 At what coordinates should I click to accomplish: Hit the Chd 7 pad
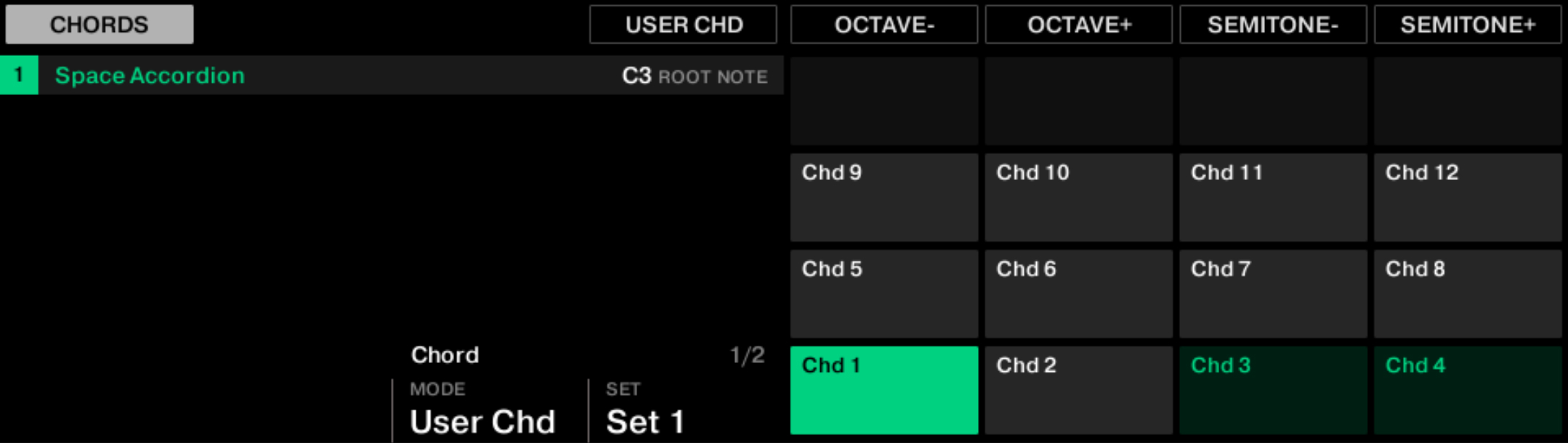pos(1273,293)
